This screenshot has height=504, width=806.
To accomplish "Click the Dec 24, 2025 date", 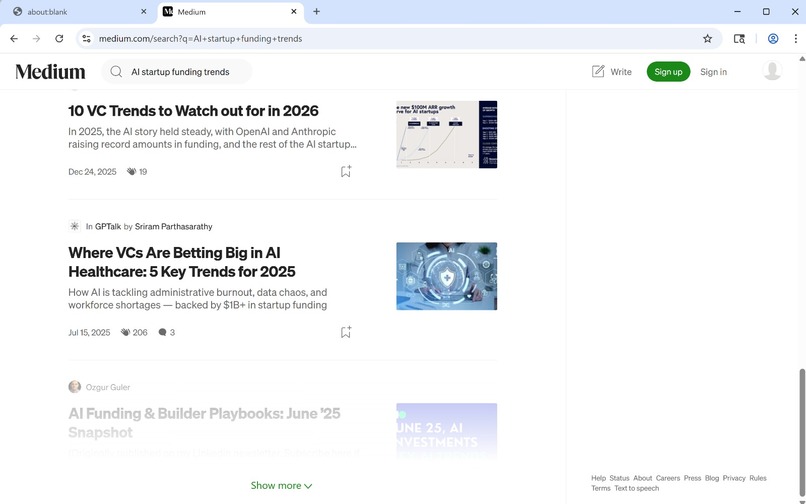I will 93,172.
